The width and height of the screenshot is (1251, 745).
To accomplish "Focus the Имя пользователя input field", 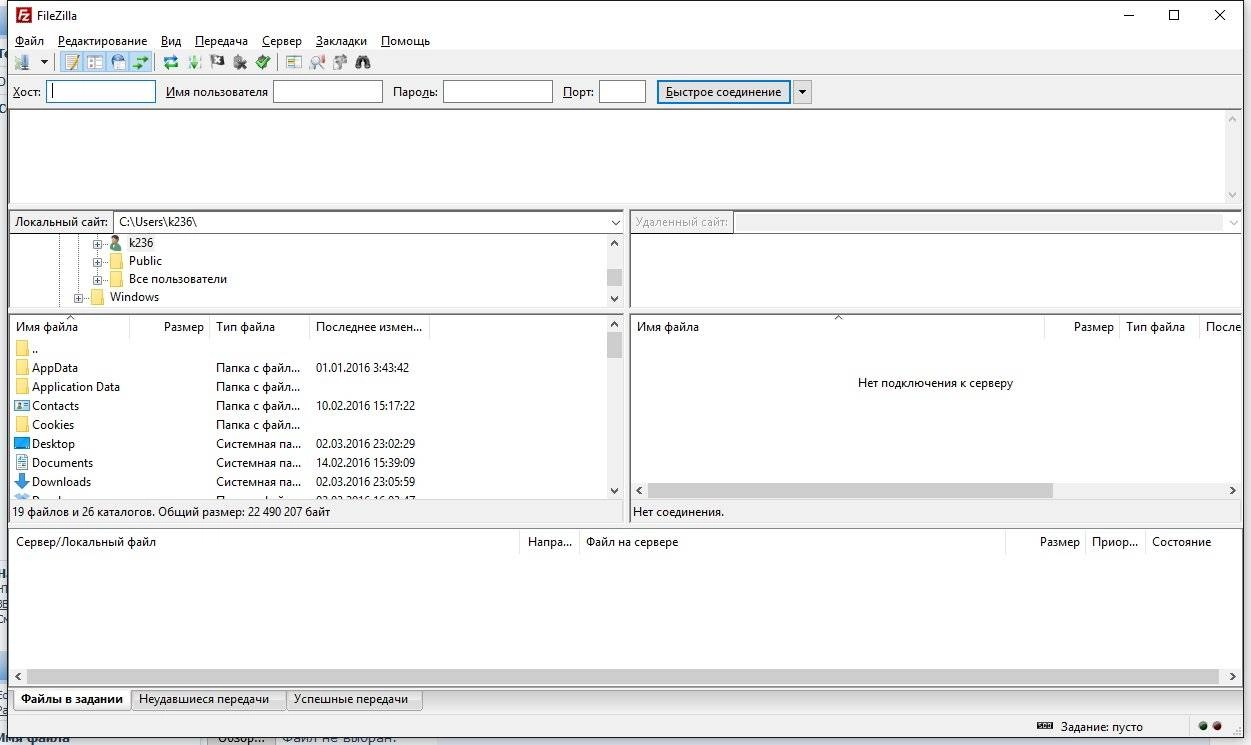I will [x=328, y=92].
